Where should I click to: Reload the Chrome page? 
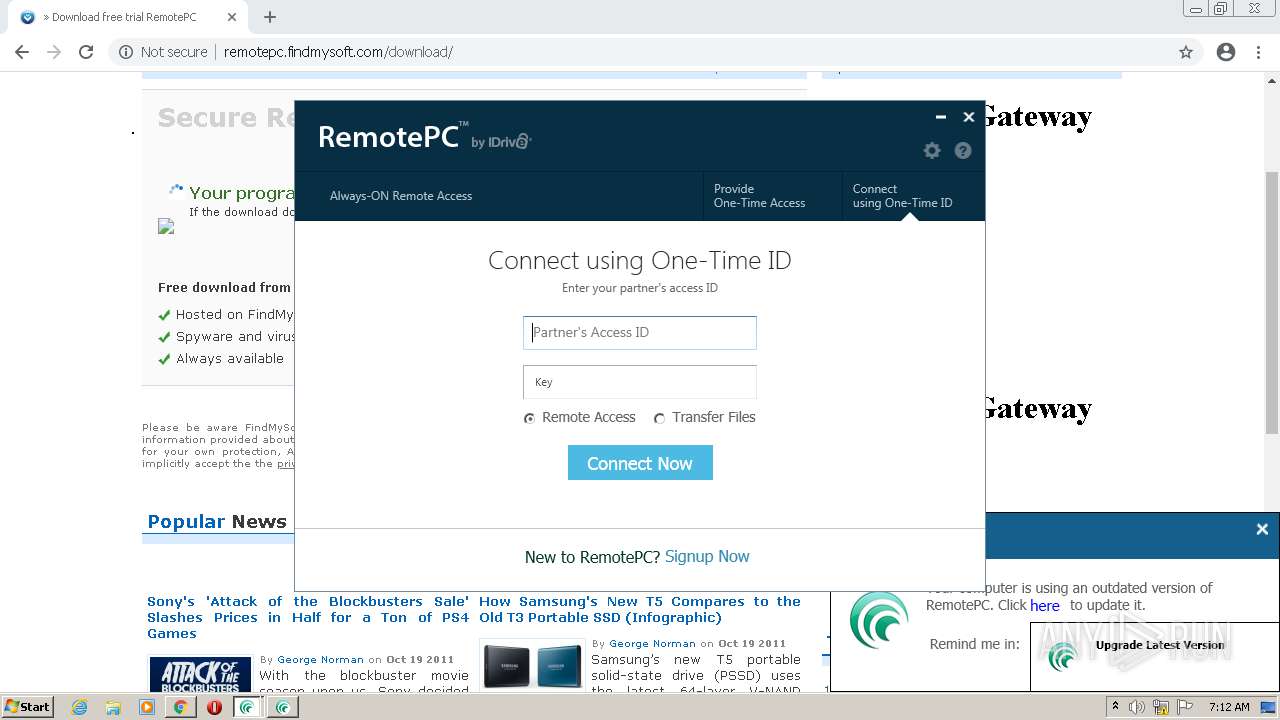86,52
